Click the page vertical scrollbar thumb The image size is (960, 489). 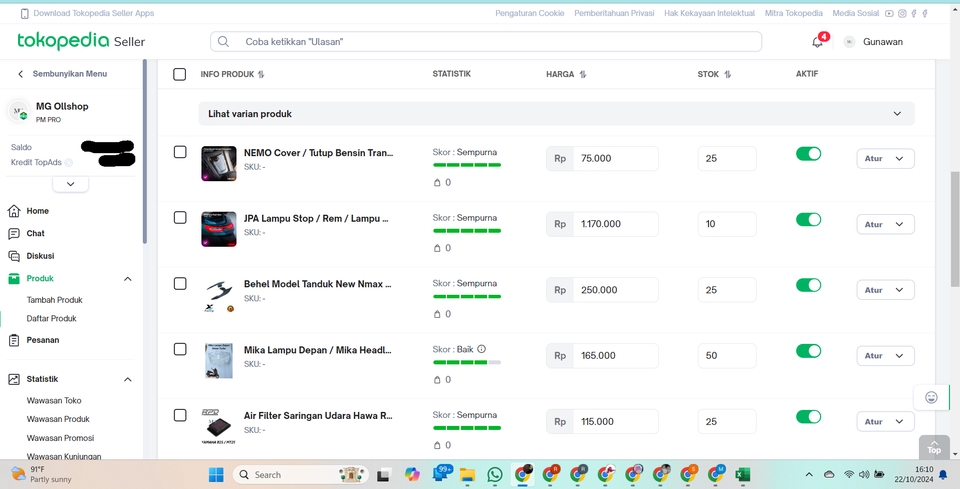(954, 229)
